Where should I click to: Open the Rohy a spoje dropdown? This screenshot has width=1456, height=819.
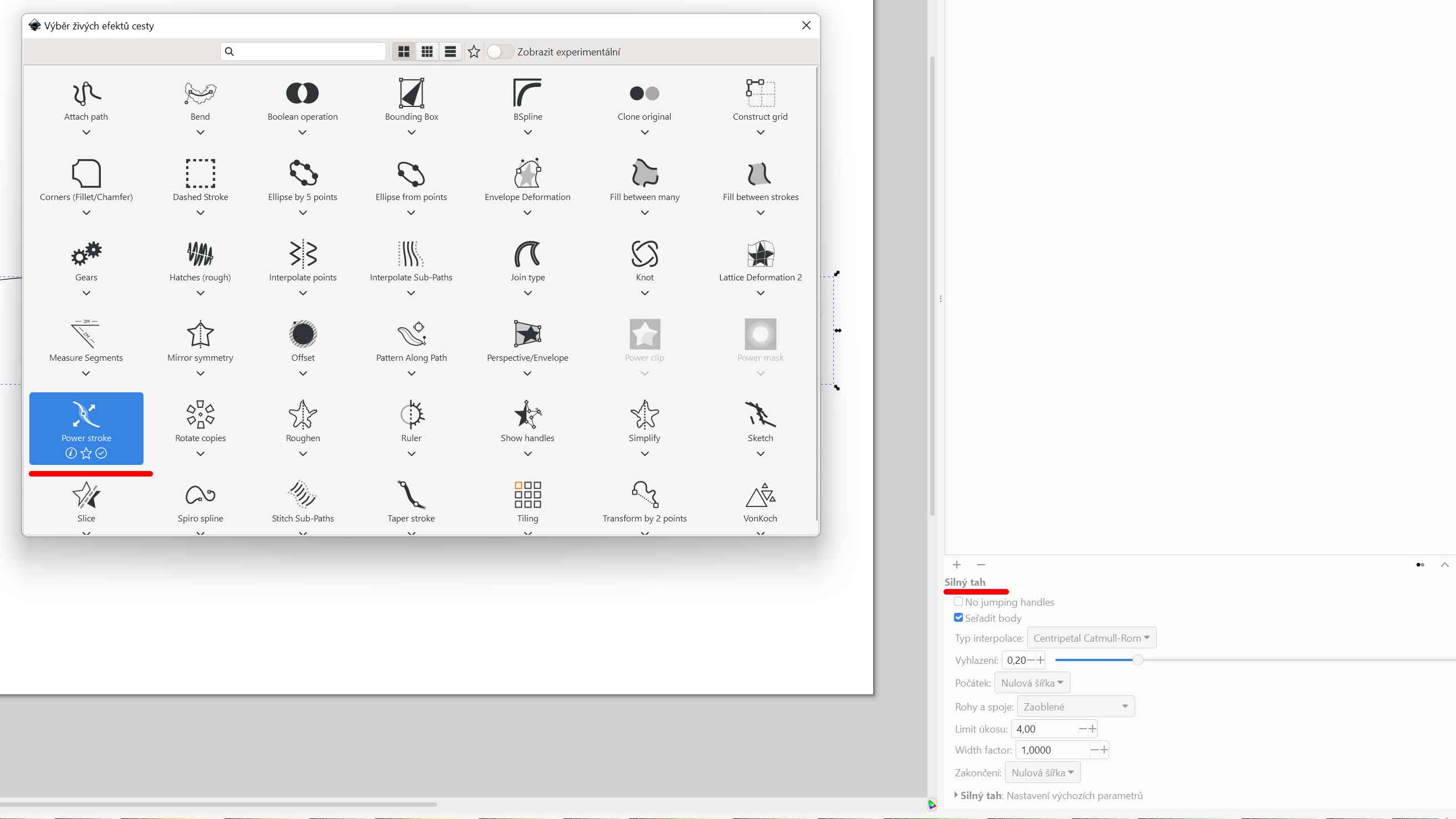coord(1075,707)
